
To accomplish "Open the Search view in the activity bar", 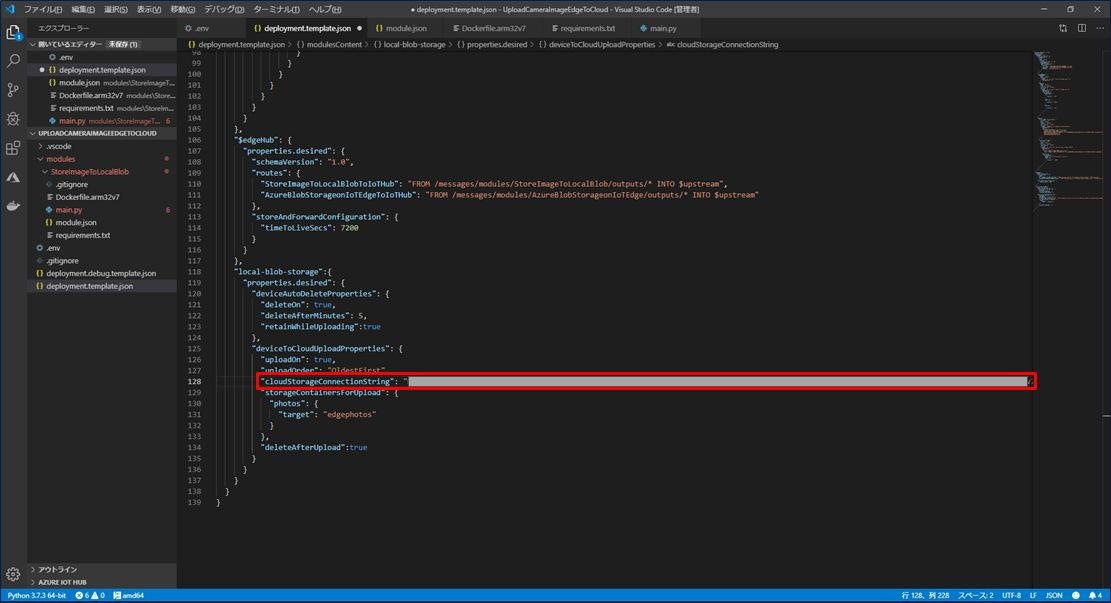I will (13, 60).
